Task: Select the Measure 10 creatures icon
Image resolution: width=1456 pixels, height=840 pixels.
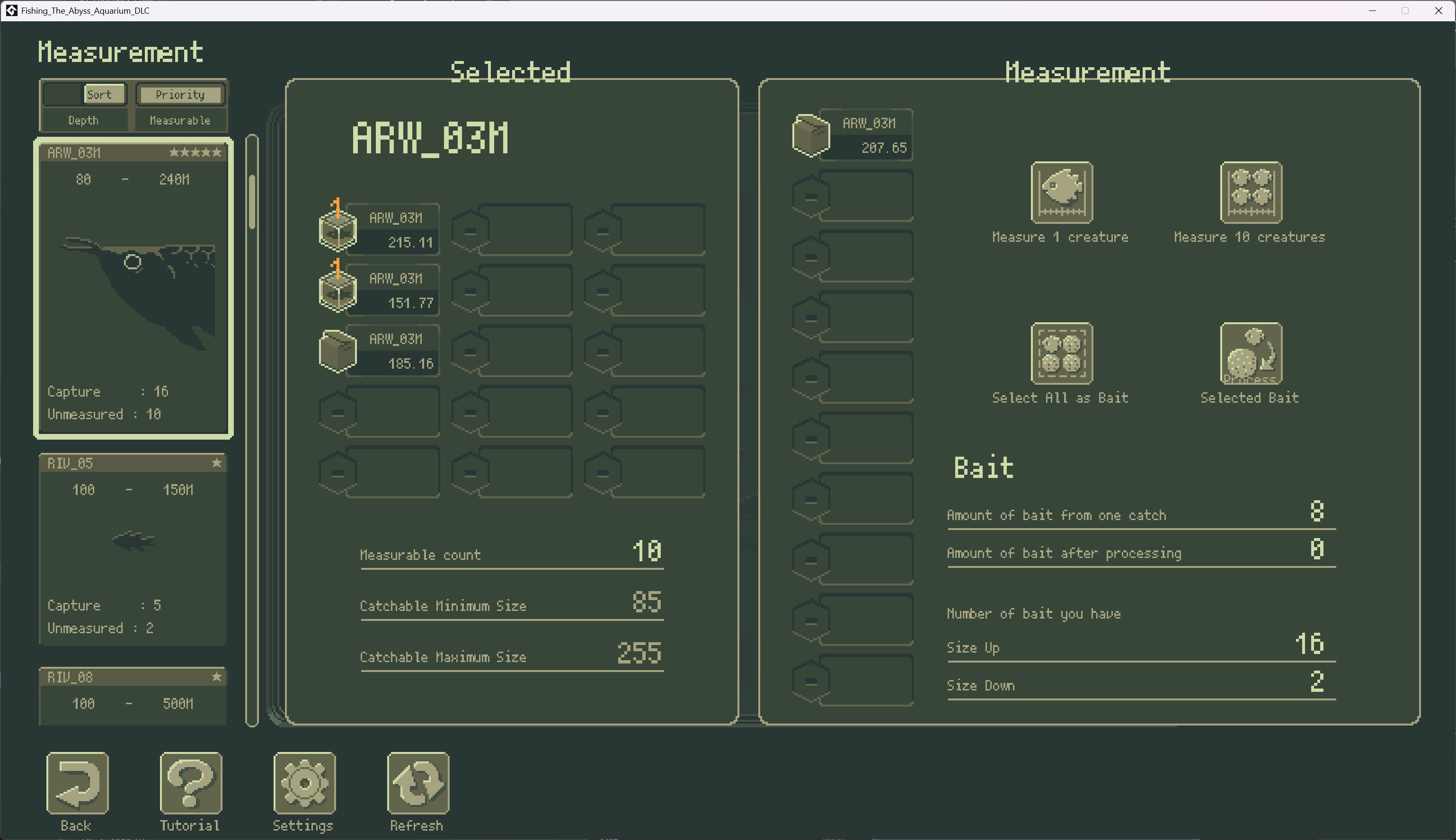Action: (x=1250, y=192)
